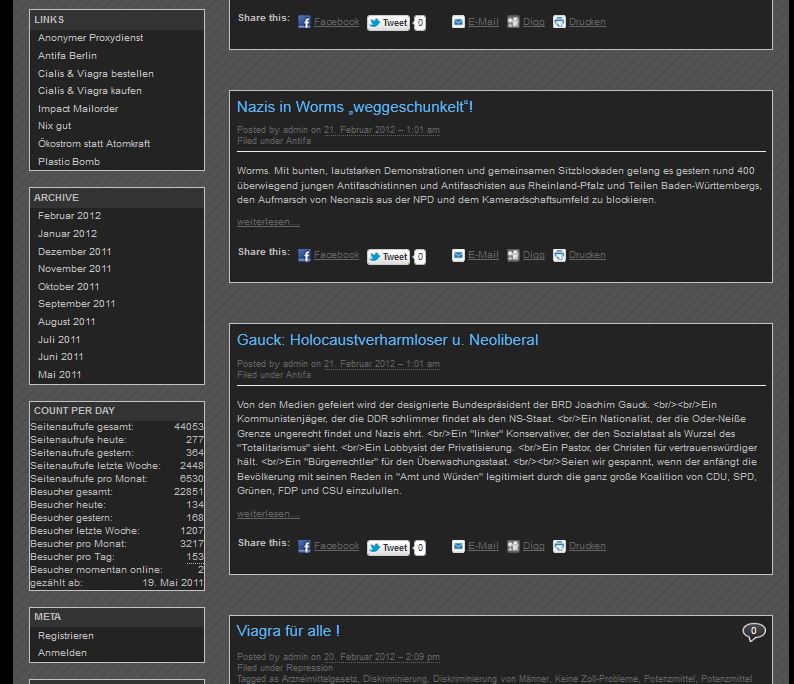Click E-Mail envelope icon under Gauck post
The height and width of the screenshot is (684, 794).
click(x=458, y=547)
